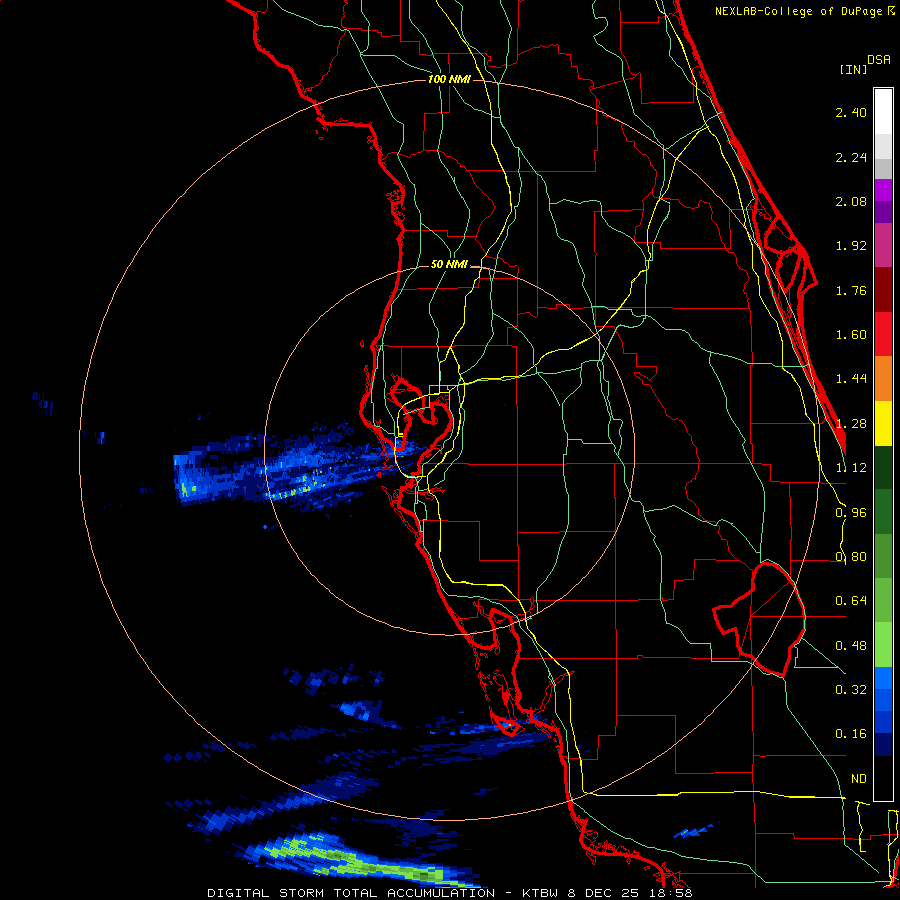Click the 50 NMI range ring label
This screenshot has width=900, height=900.
pos(449,264)
